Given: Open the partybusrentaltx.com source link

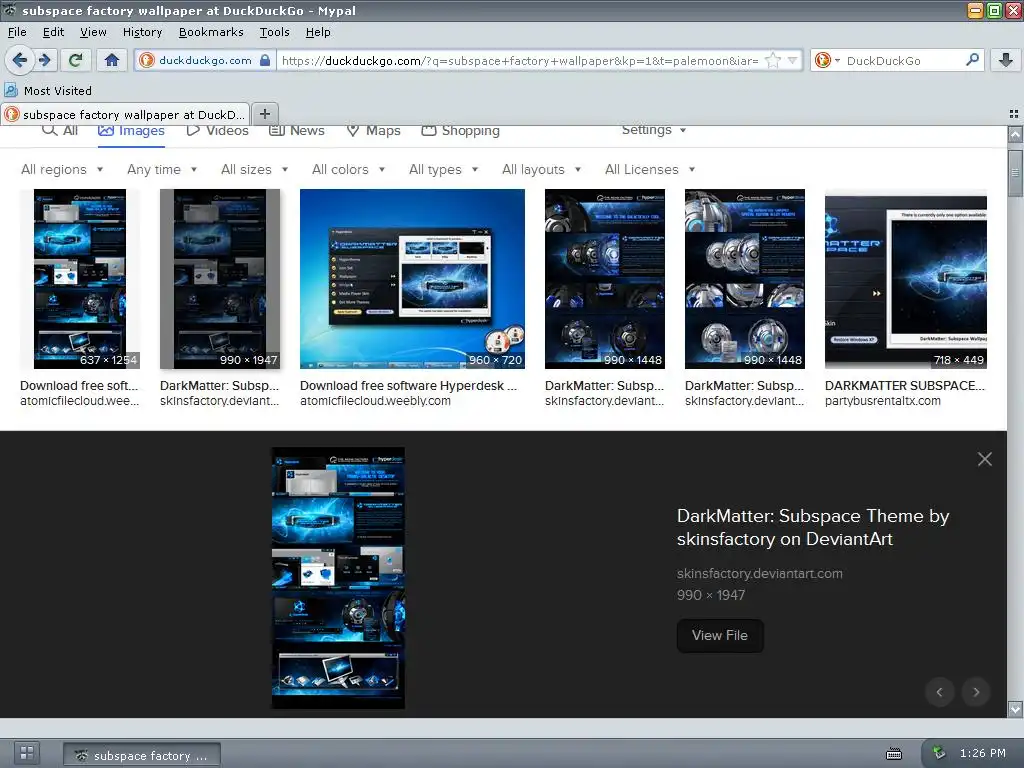Looking at the screenshot, I should pyautogui.click(x=883, y=401).
